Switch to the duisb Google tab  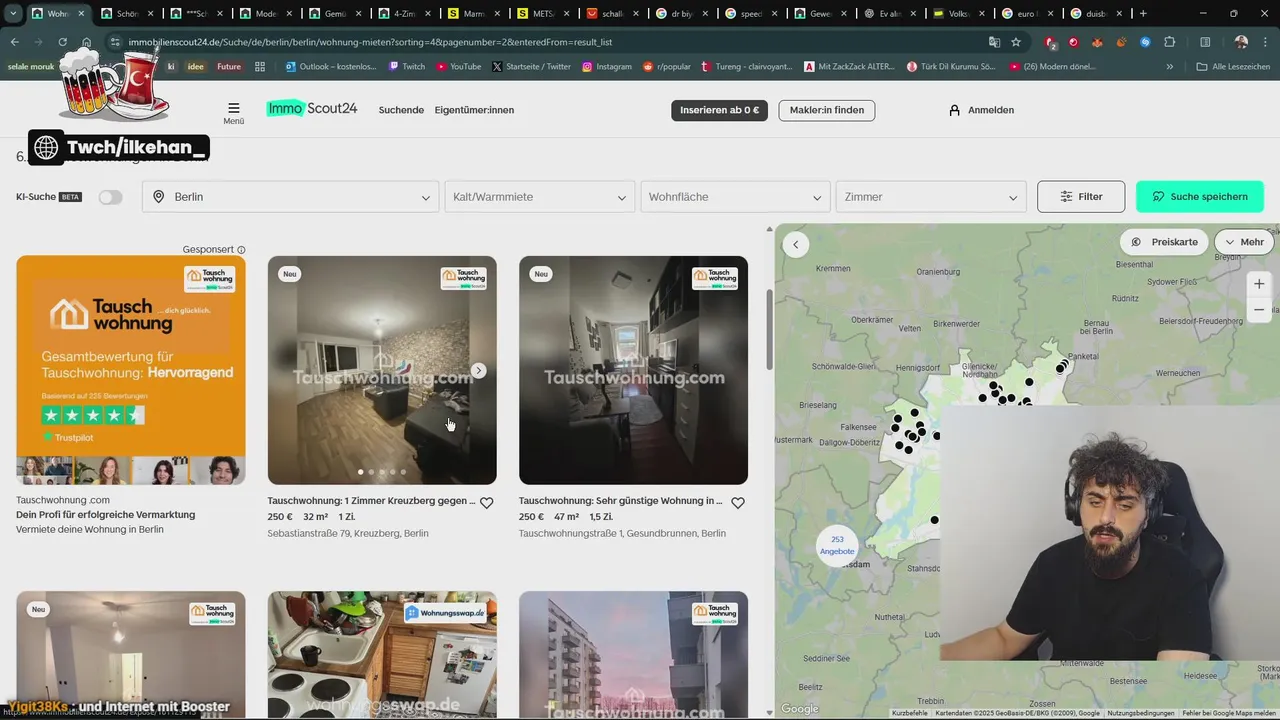pos(1094,14)
